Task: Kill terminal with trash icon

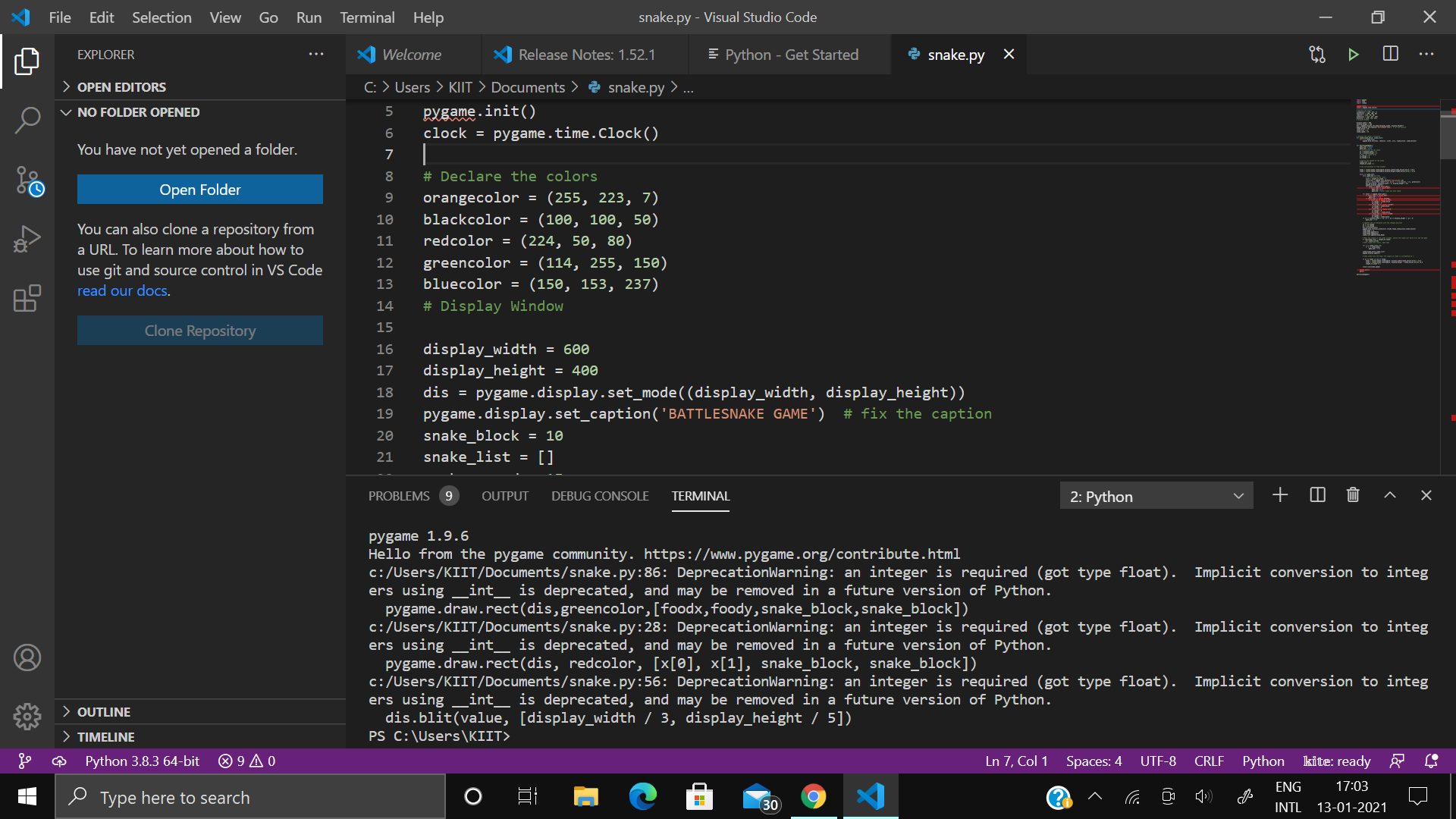Action: (1353, 495)
